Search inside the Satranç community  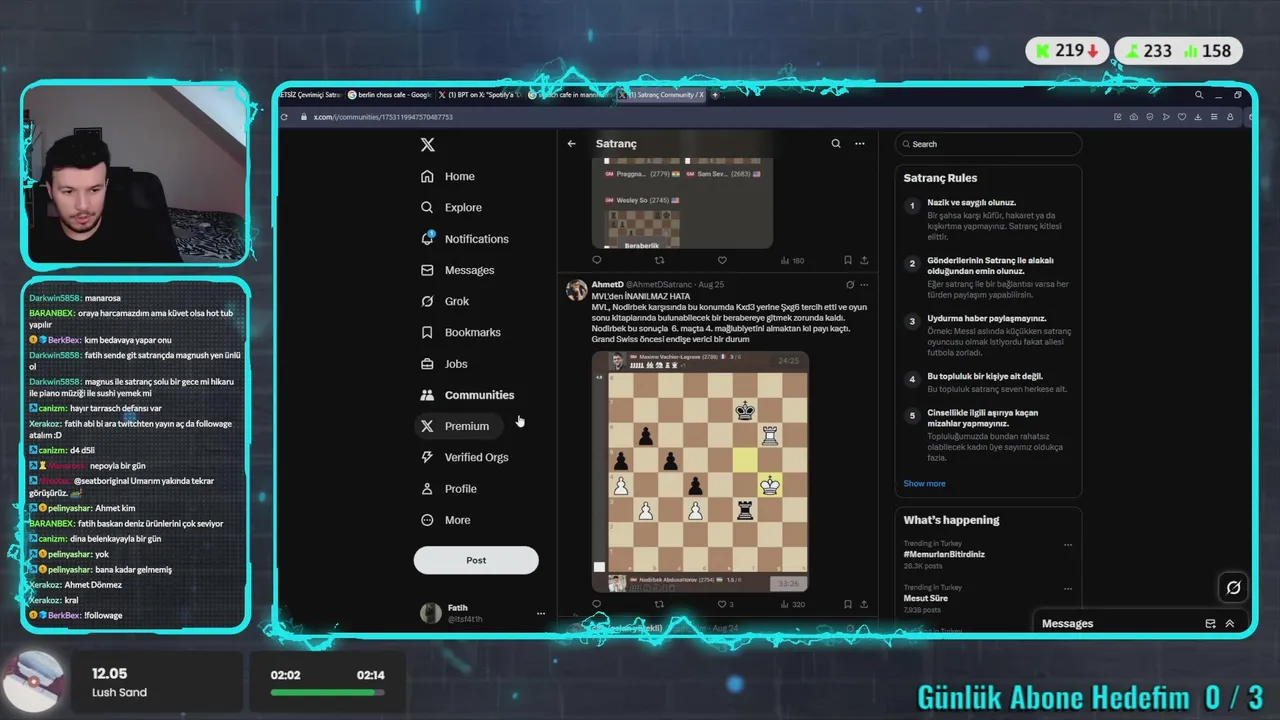point(836,144)
